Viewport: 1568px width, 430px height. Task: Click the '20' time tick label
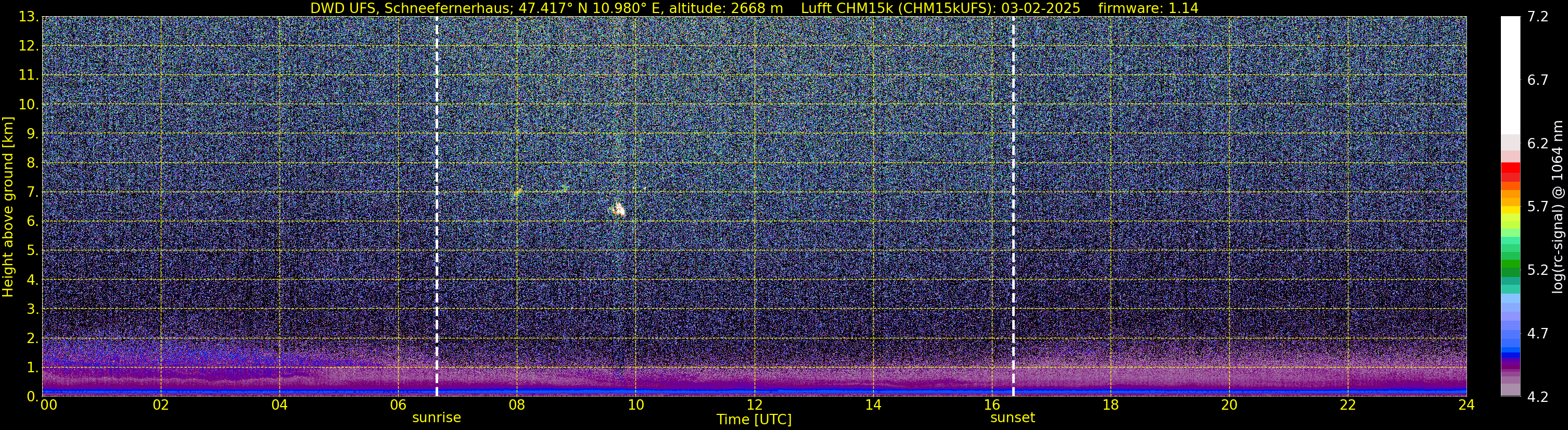(1229, 405)
